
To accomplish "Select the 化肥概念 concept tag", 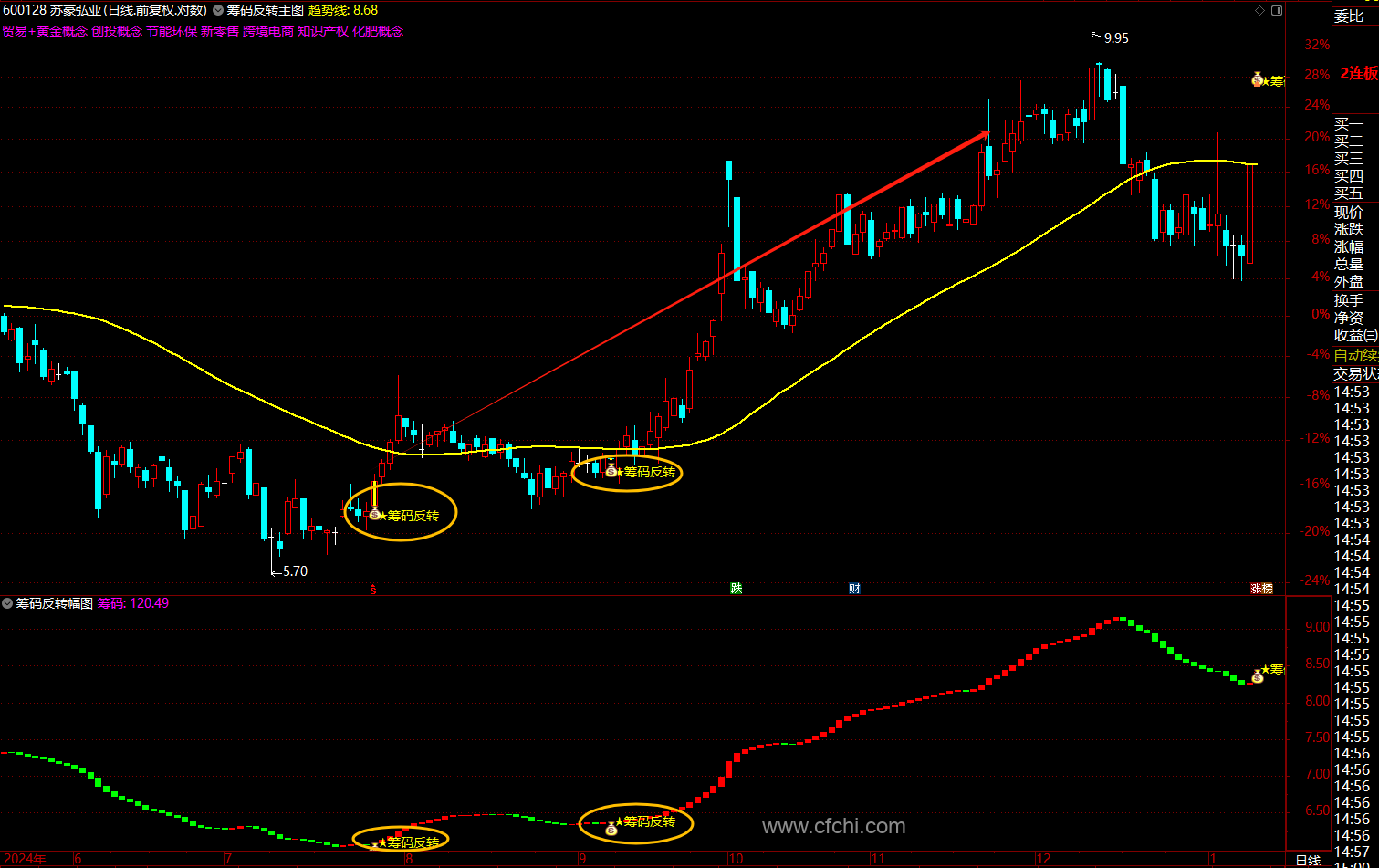I will point(378,30).
